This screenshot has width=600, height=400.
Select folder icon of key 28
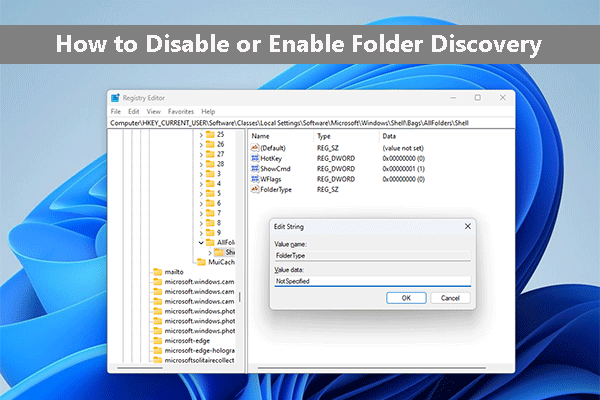(210, 164)
